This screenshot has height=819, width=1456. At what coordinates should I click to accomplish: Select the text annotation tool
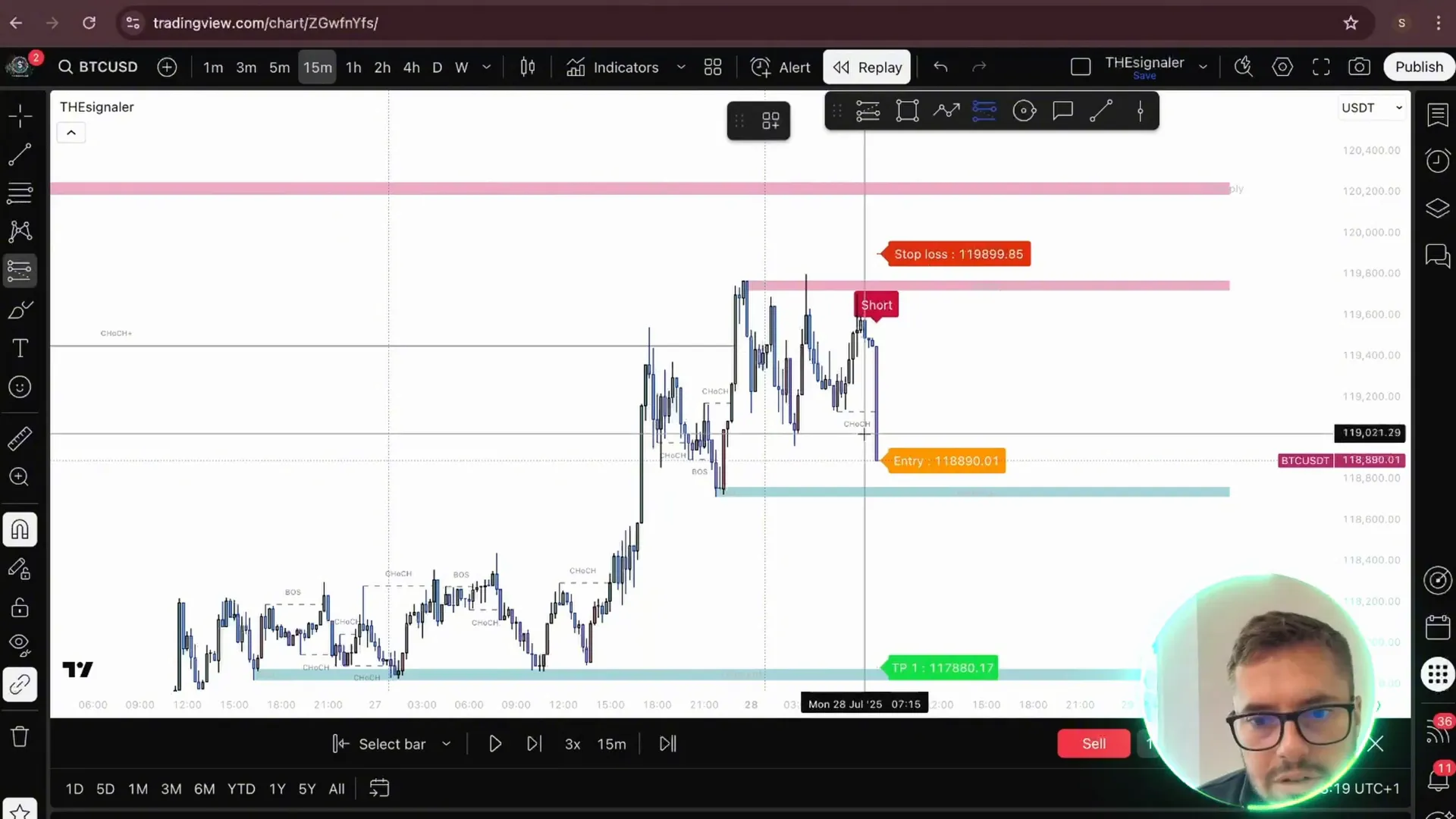(x=20, y=348)
